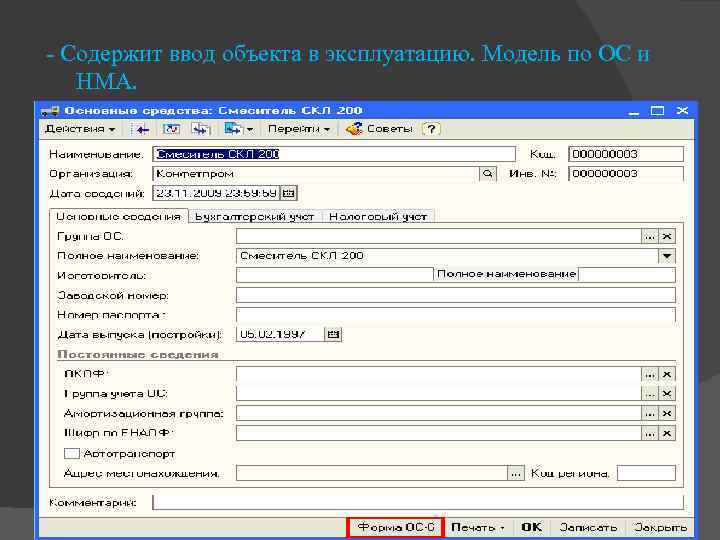Open calendar for Дата сведений
Screen dimensions: 720x540
click(x=288, y=193)
